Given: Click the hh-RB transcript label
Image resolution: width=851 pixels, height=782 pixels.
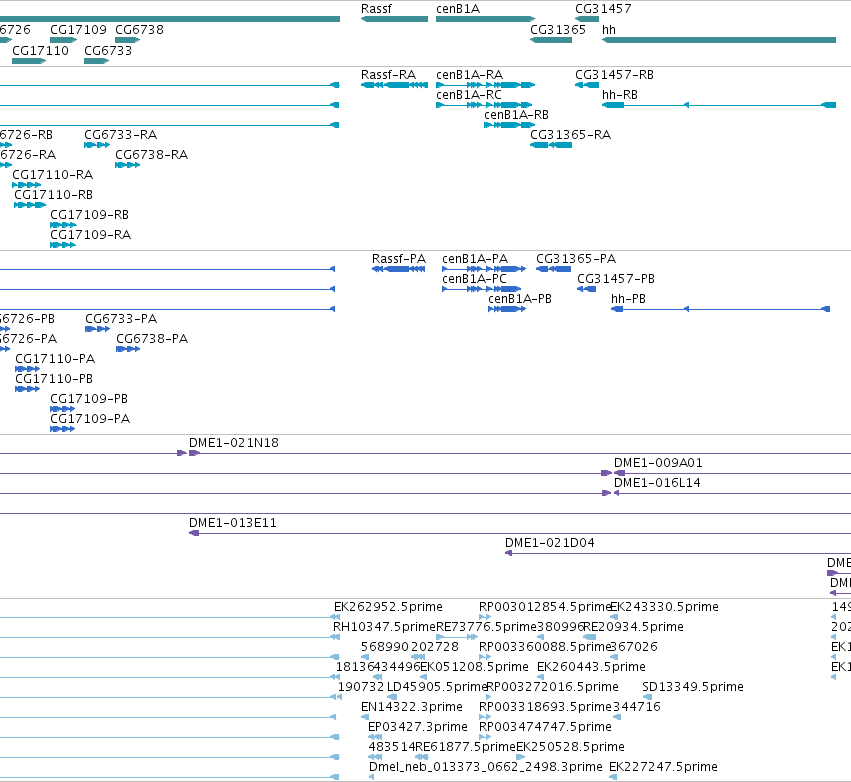Looking at the screenshot, I should (x=620, y=94).
